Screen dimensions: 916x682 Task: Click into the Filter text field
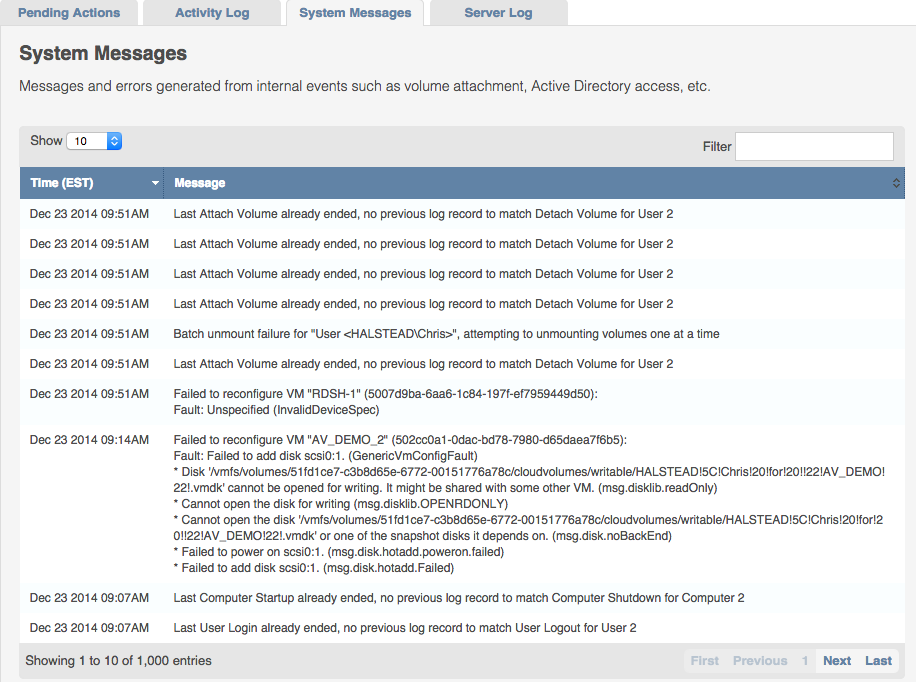point(814,146)
